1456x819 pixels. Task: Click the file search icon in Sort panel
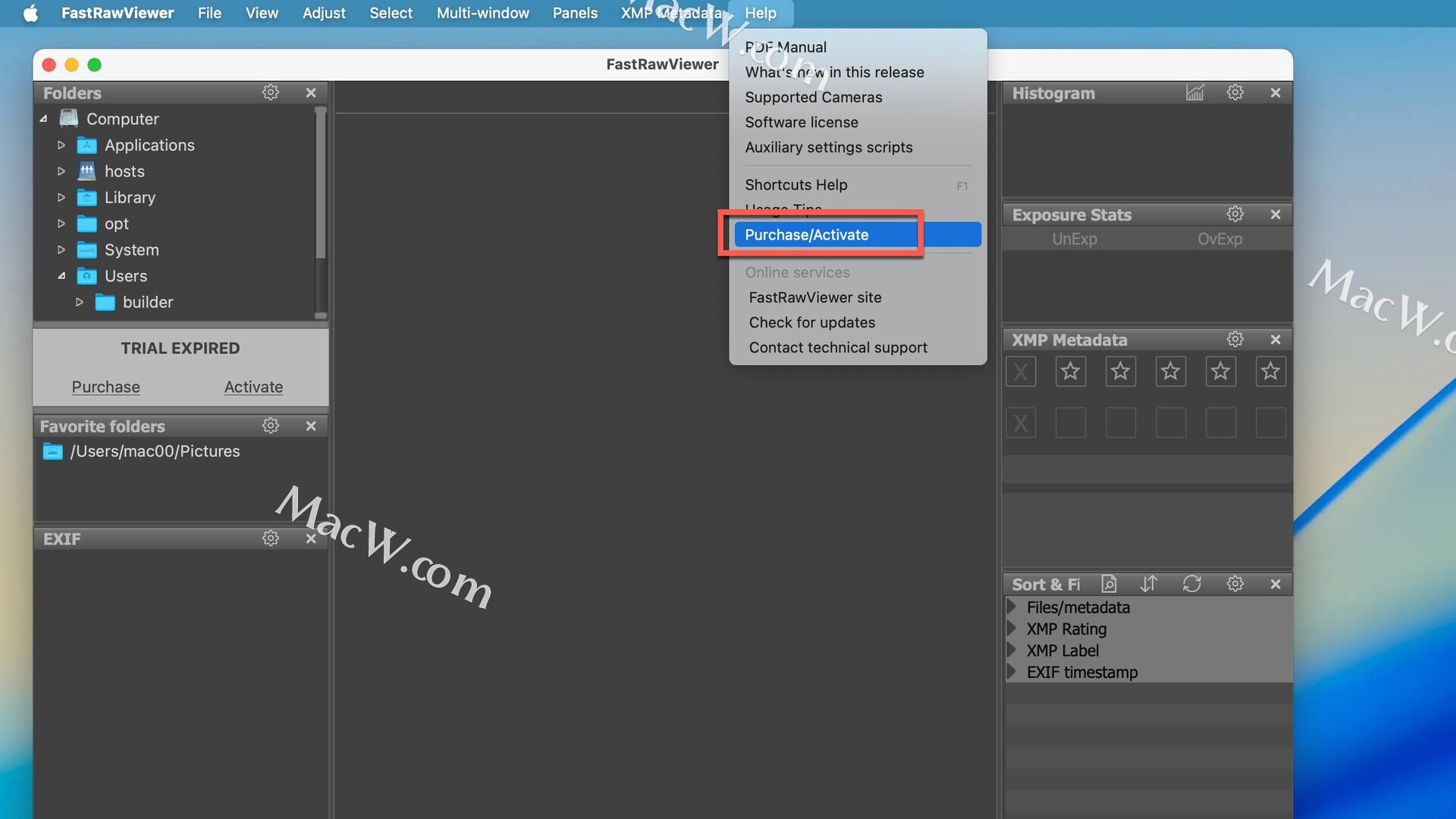pyautogui.click(x=1109, y=584)
